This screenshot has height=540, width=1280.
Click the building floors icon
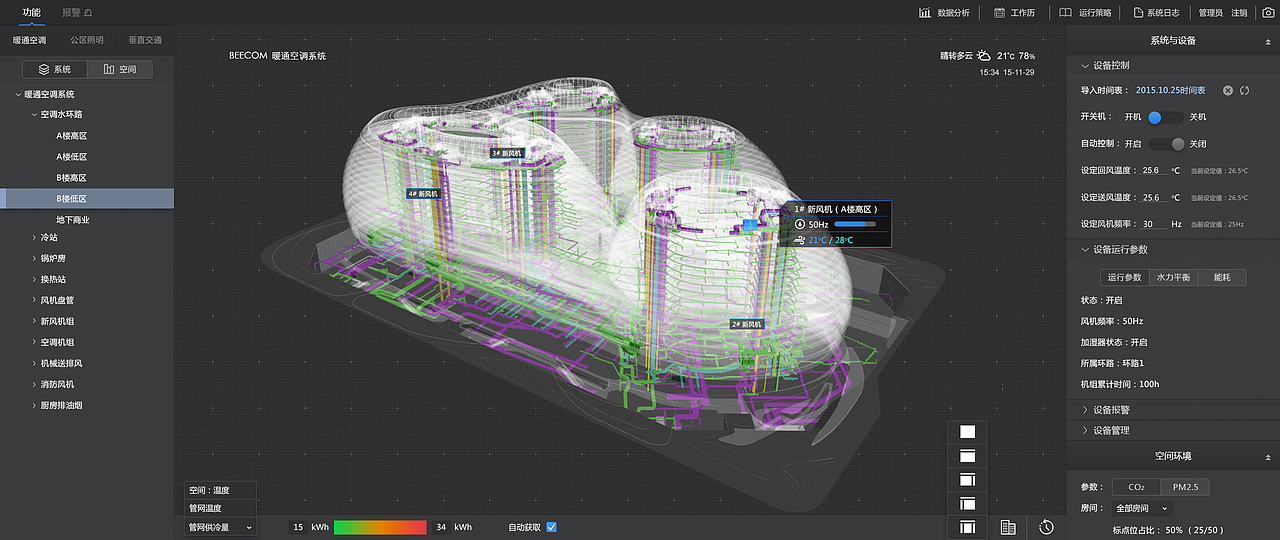click(1008, 527)
